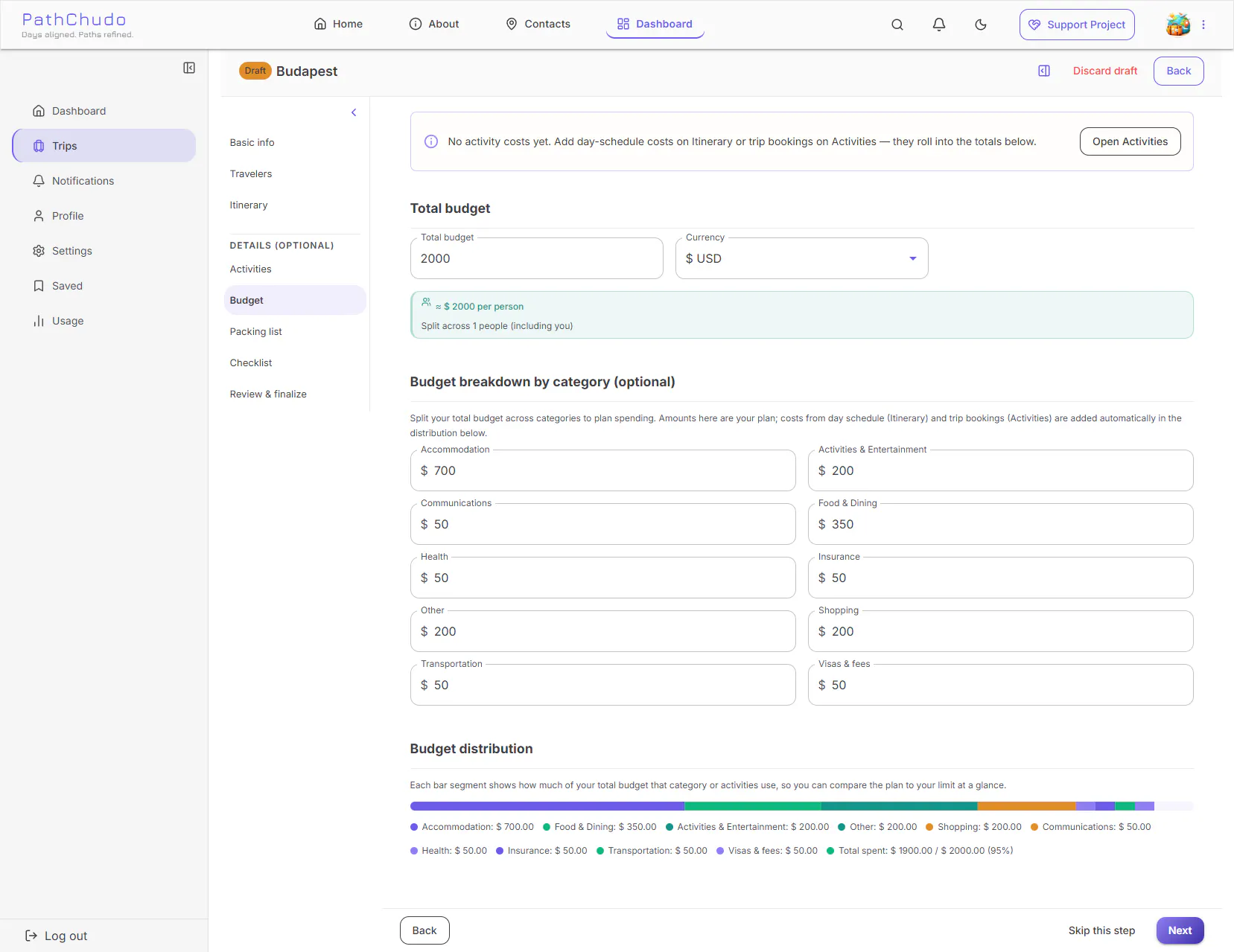Open Usage in the sidebar
This screenshot has height=952, width=1234.
(104, 321)
